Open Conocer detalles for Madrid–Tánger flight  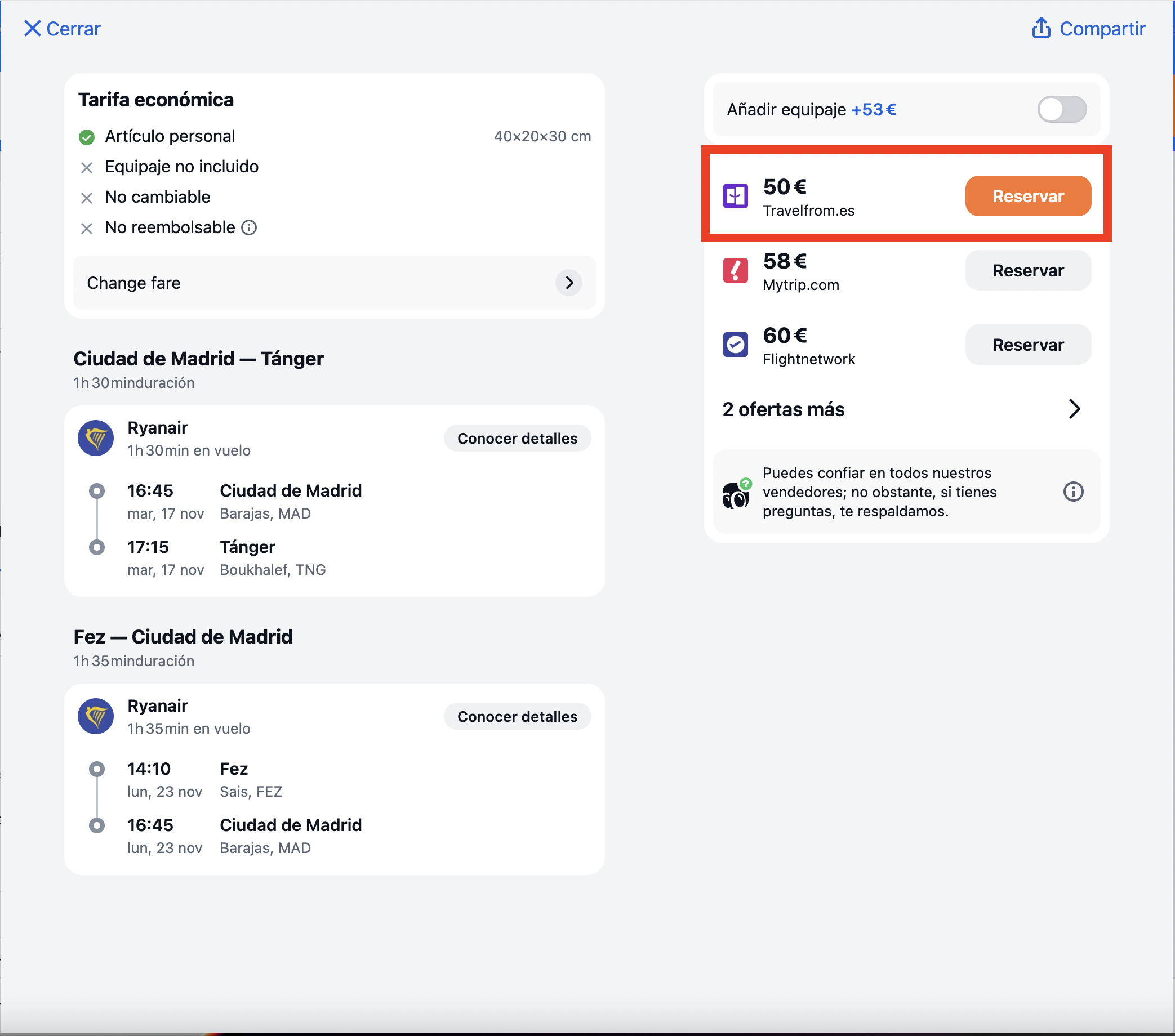click(517, 439)
